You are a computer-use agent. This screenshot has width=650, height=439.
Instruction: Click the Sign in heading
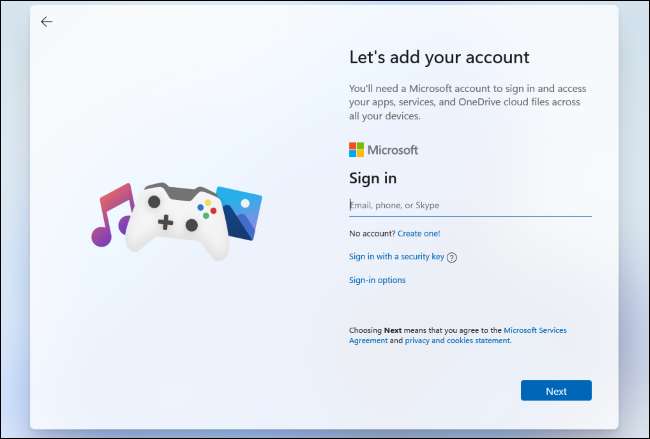pos(373,178)
